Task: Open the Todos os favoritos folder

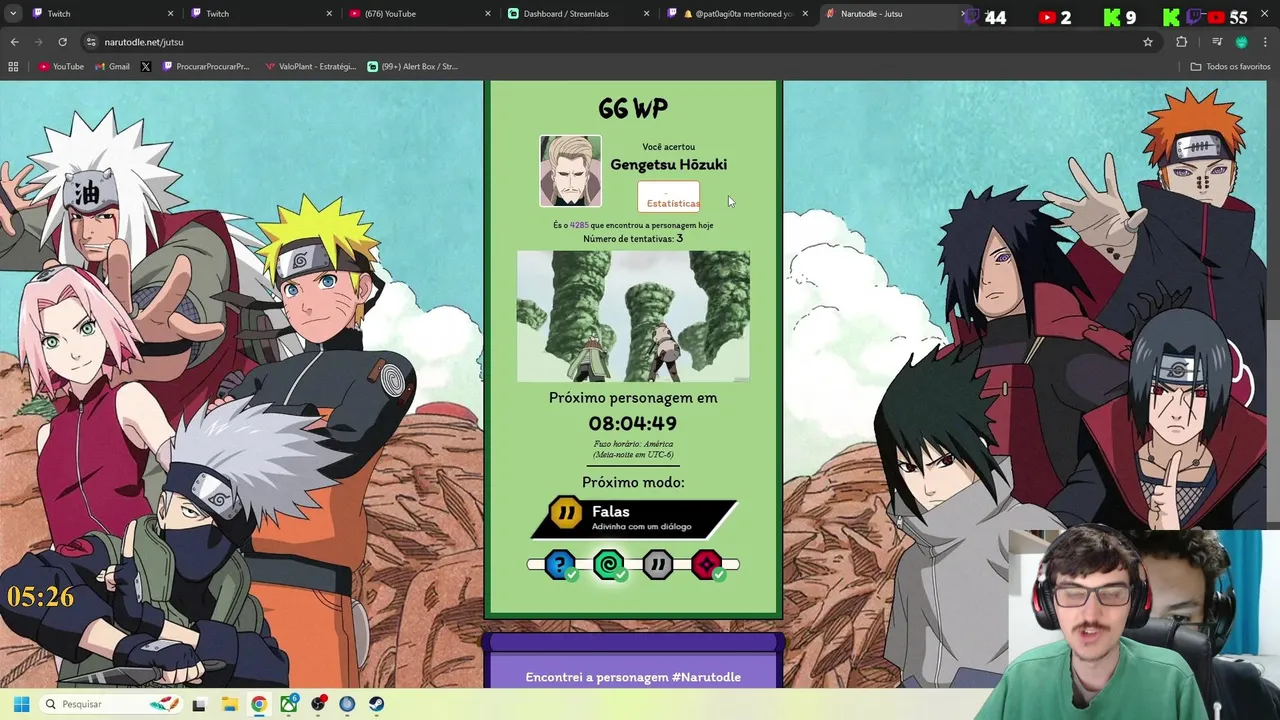Action: click(1230, 67)
